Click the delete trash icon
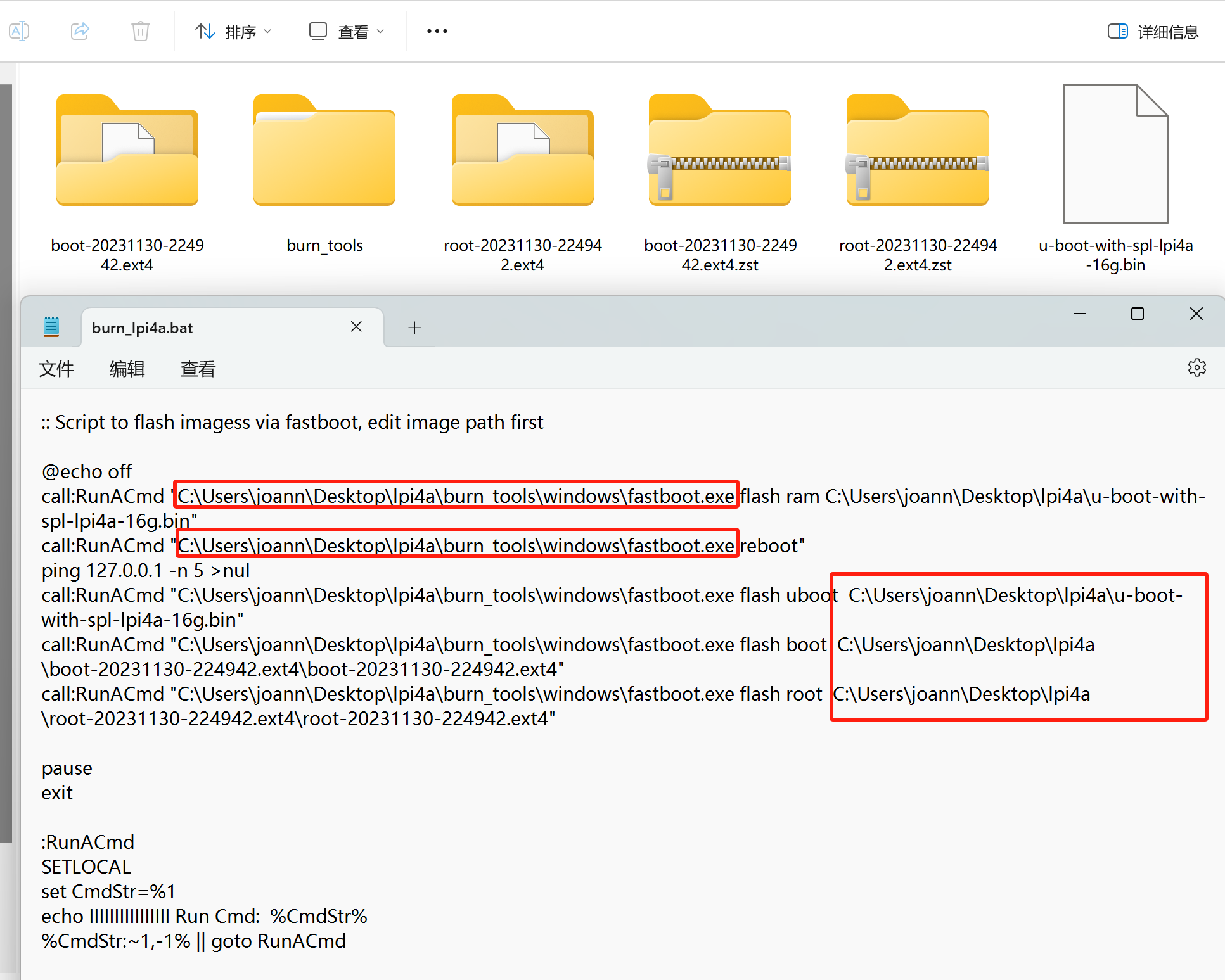The image size is (1225, 980). click(x=140, y=31)
